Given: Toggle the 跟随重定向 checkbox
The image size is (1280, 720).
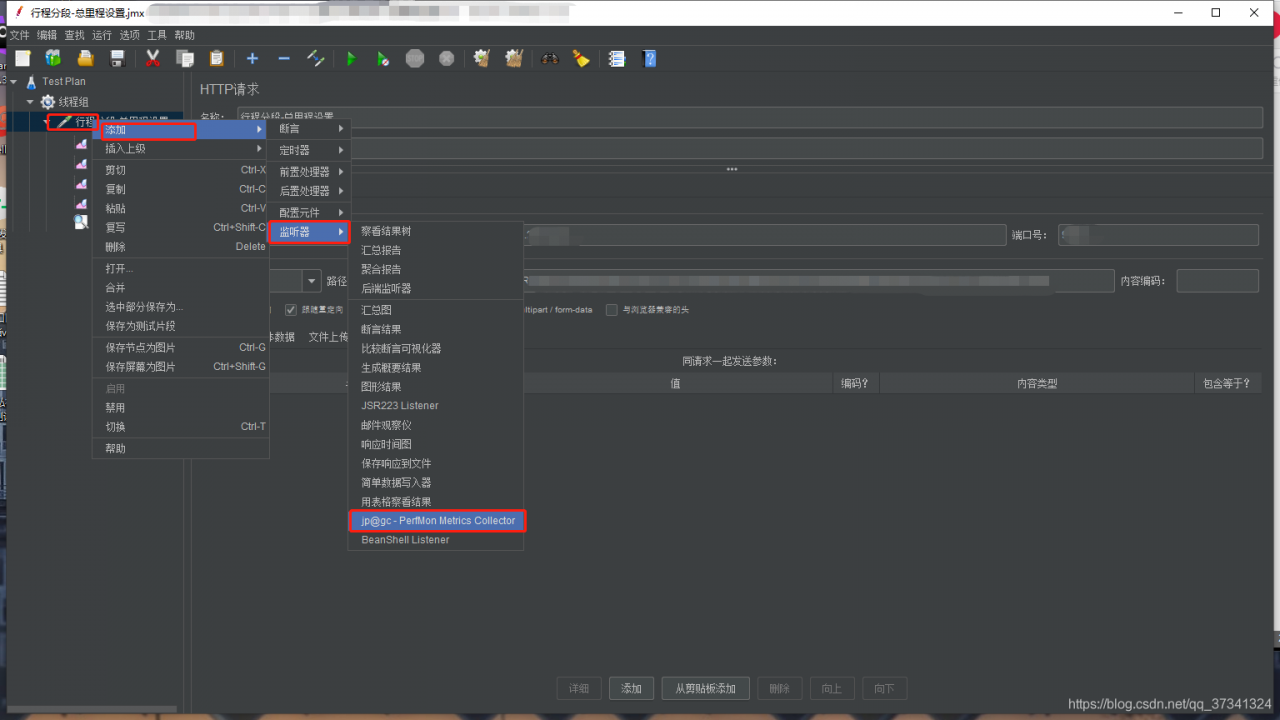Looking at the screenshot, I should click(291, 310).
